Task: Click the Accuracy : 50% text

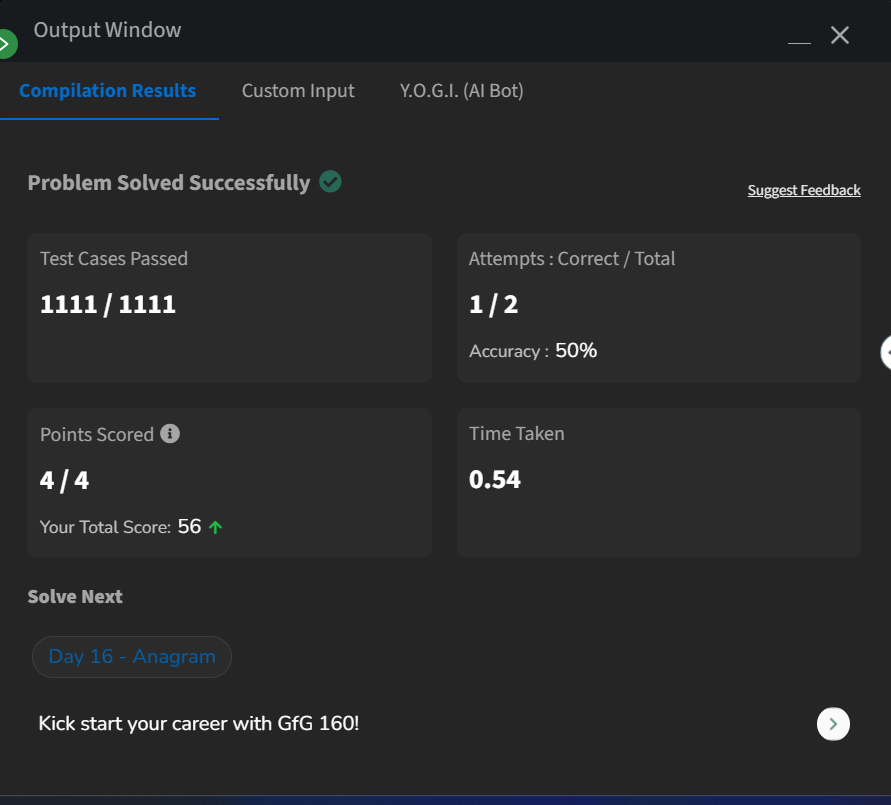Action: pos(532,351)
